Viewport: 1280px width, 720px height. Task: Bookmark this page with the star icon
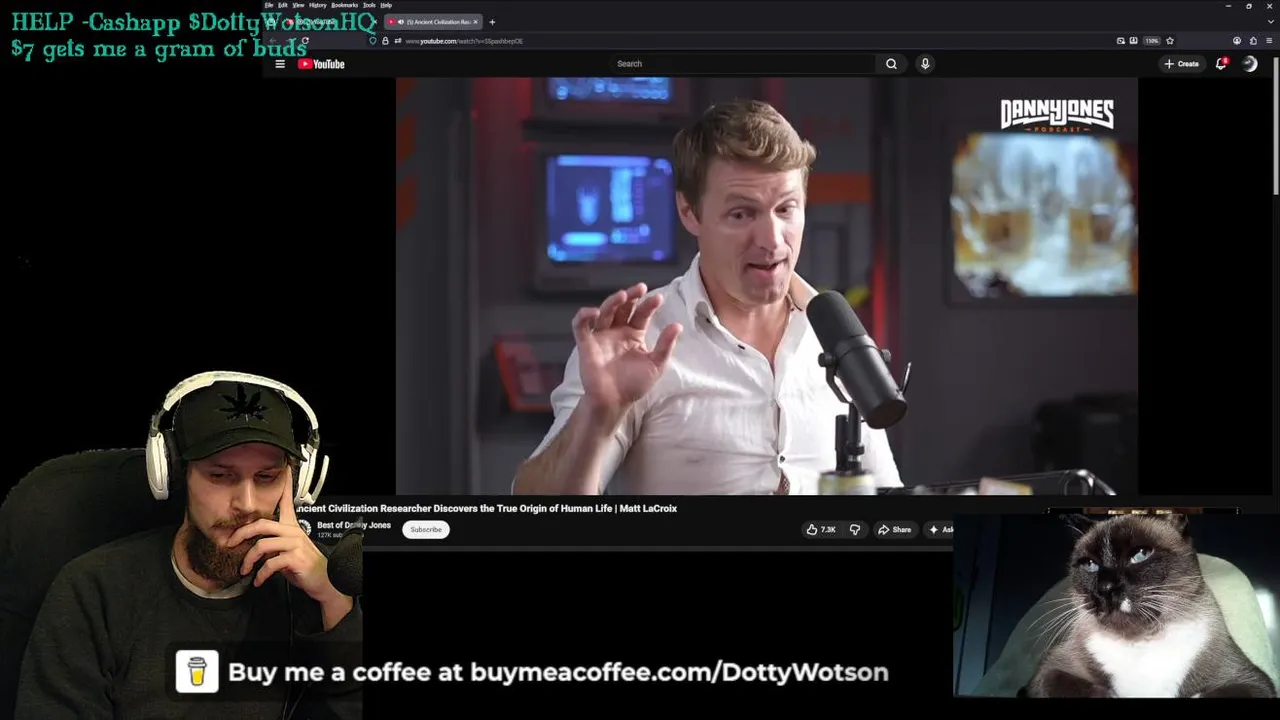[1170, 41]
